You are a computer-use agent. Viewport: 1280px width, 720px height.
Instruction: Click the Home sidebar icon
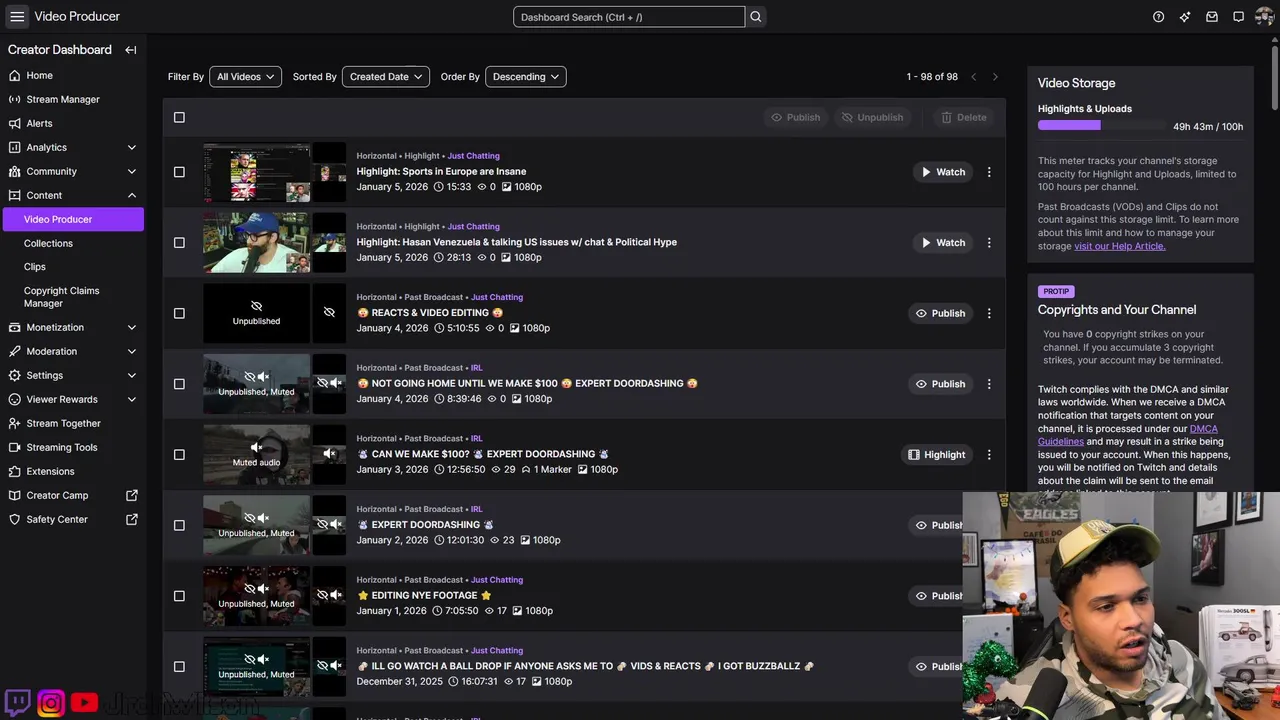click(x=14, y=75)
